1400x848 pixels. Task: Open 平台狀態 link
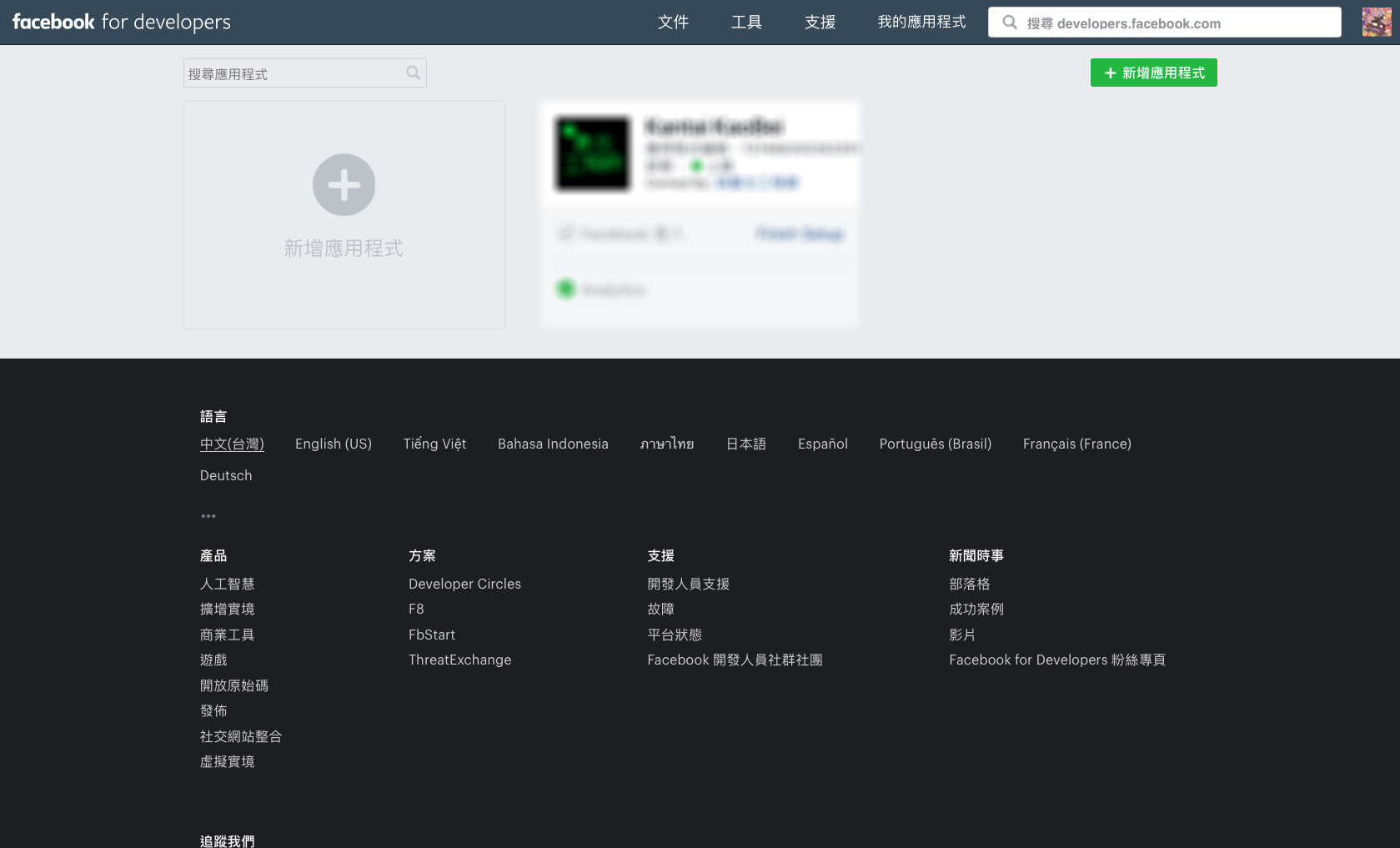(675, 635)
